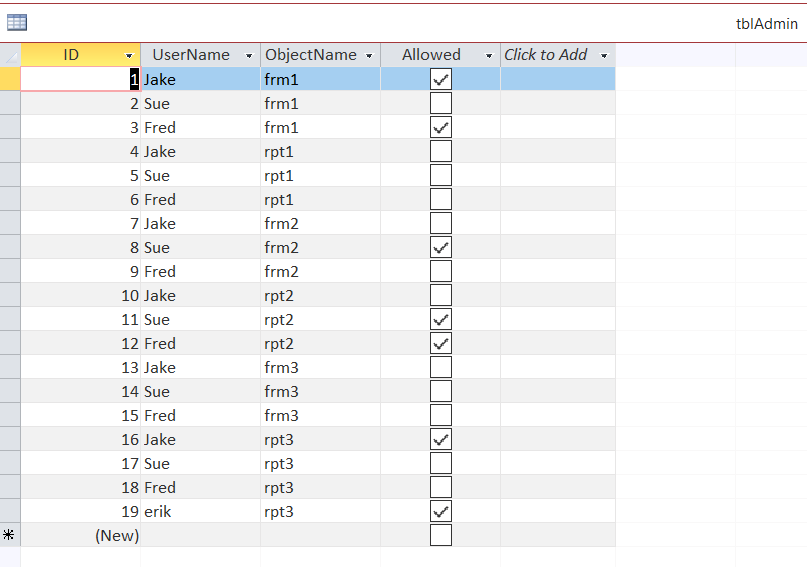Check Allowed for record 10 Jake rpt2

tap(441, 295)
